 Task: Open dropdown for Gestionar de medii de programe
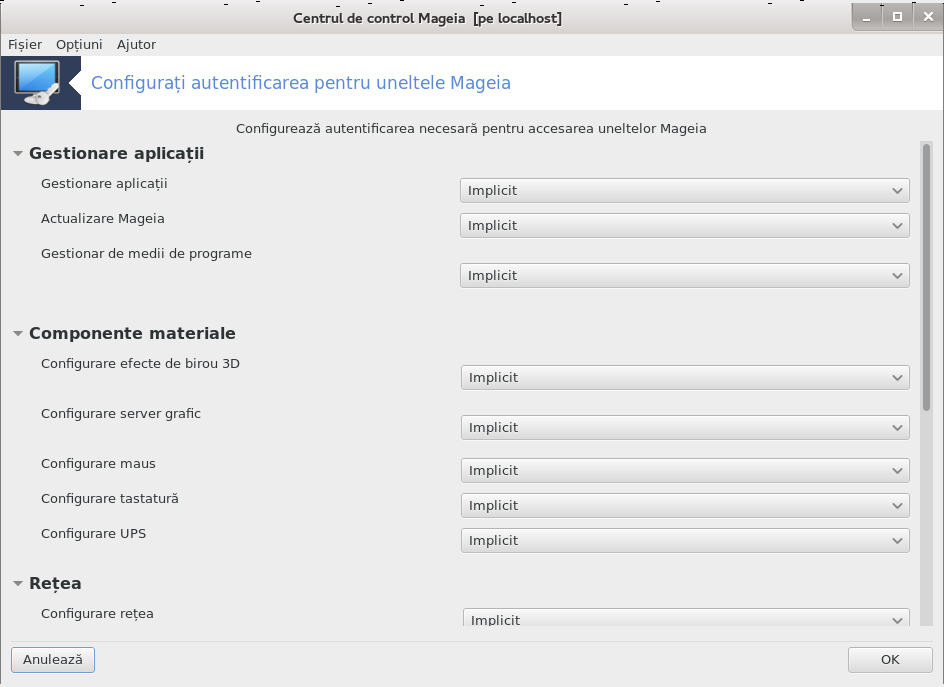685,275
